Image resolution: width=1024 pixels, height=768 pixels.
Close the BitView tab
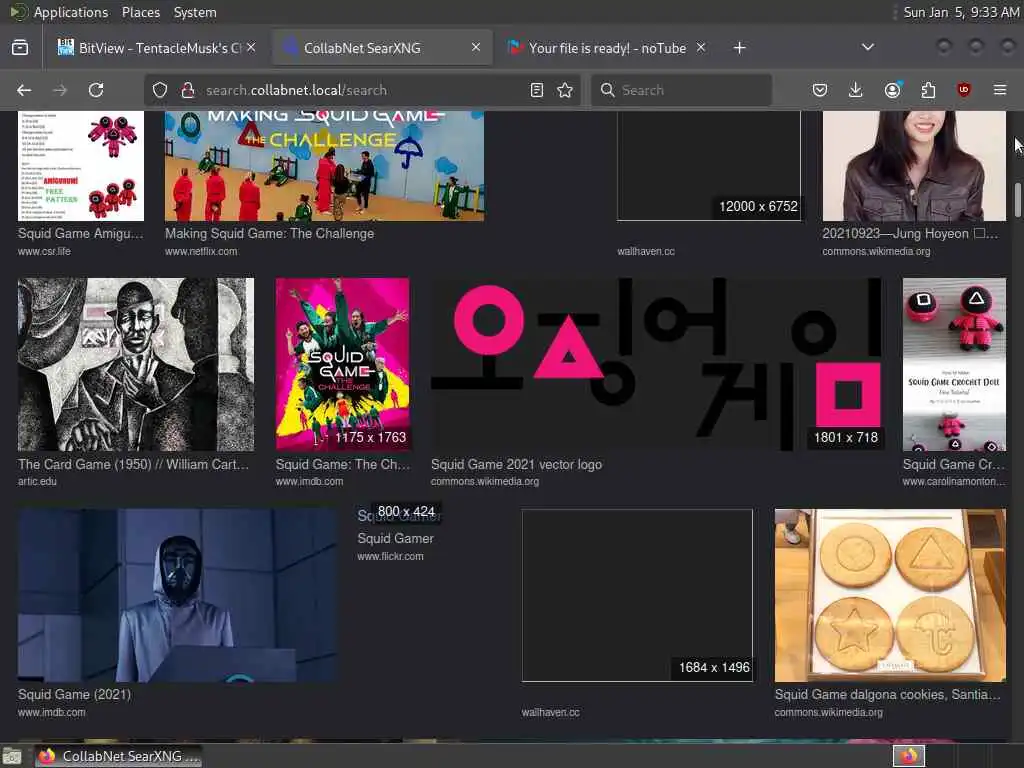tap(251, 47)
